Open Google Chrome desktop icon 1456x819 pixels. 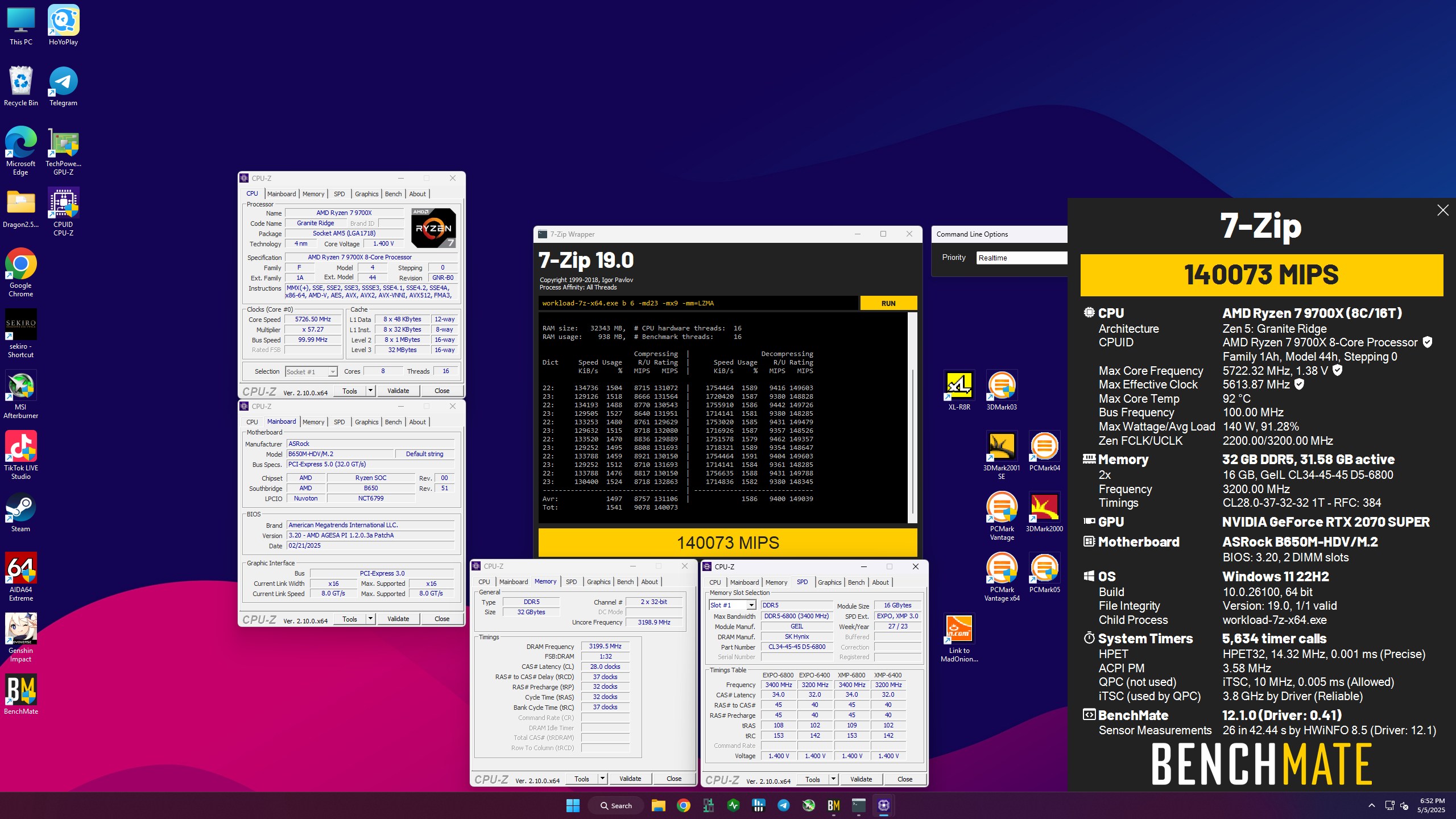pos(20,273)
